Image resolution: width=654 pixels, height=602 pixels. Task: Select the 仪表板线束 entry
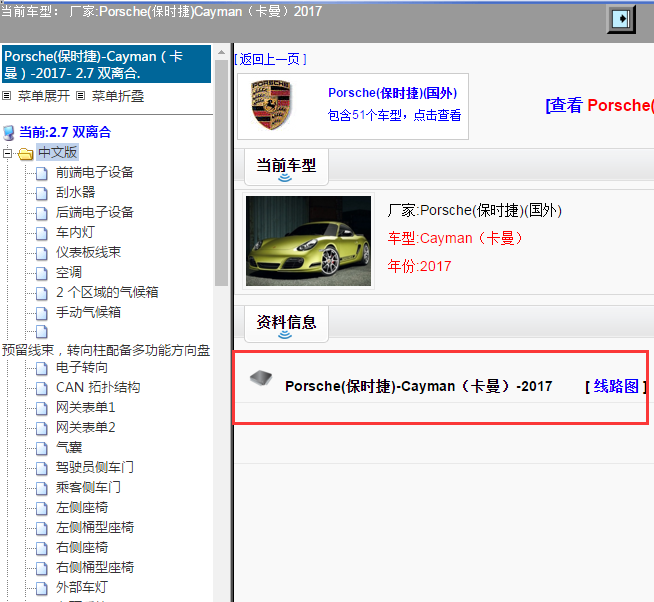(x=88, y=252)
